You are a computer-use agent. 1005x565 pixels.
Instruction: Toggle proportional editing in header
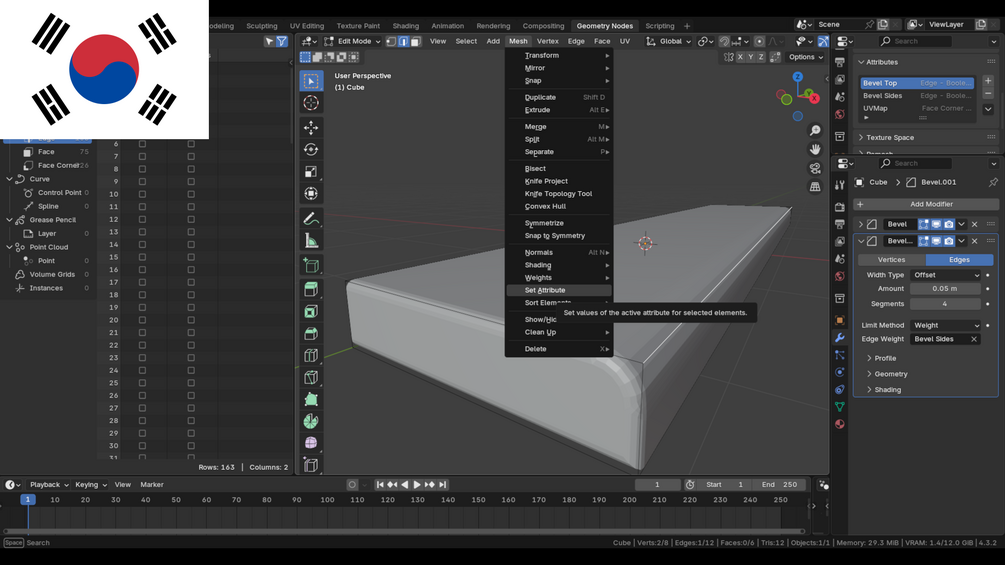coord(759,41)
